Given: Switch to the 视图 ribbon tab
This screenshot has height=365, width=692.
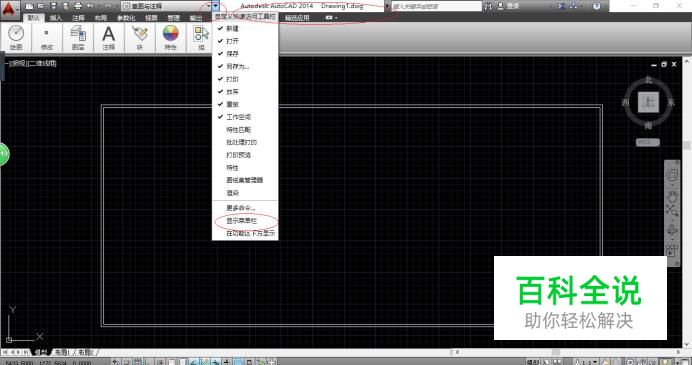Looking at the screenshot, I should 151,18.
